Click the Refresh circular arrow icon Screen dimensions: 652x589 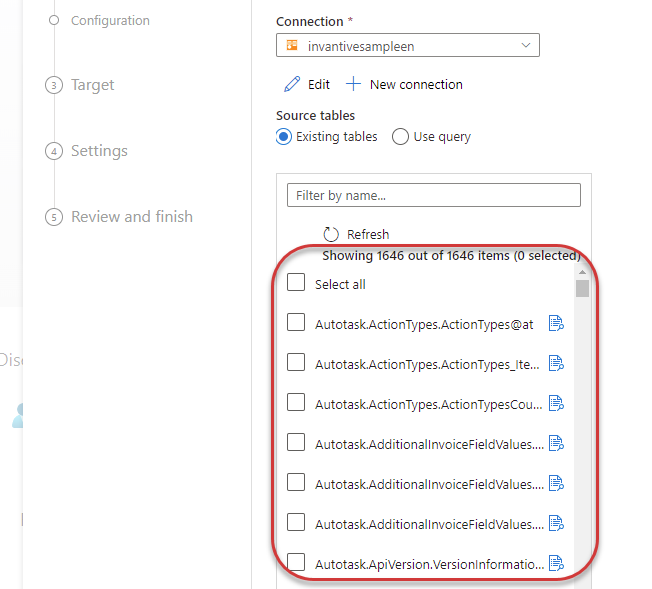pos(331,234)
